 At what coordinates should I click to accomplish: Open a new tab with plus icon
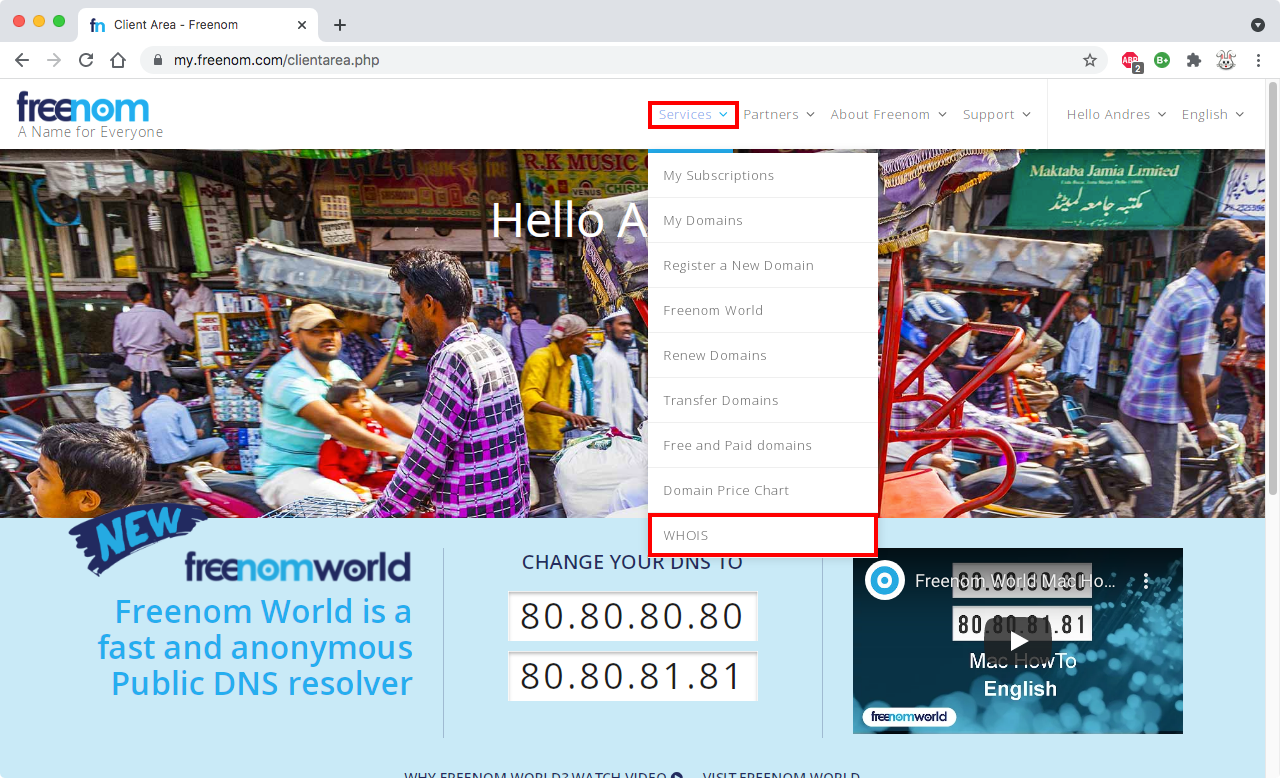point(340,25)
